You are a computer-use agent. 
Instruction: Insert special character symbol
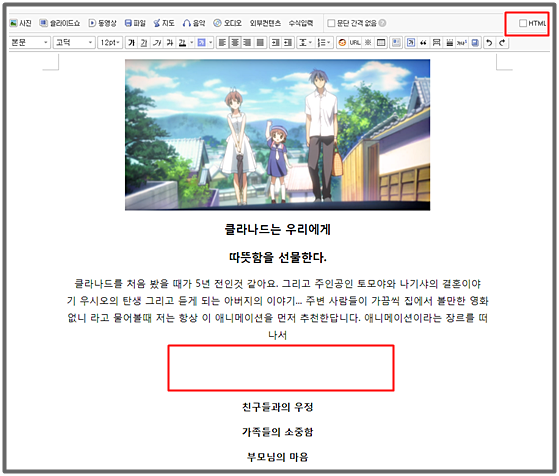click(x=368, y=43)
